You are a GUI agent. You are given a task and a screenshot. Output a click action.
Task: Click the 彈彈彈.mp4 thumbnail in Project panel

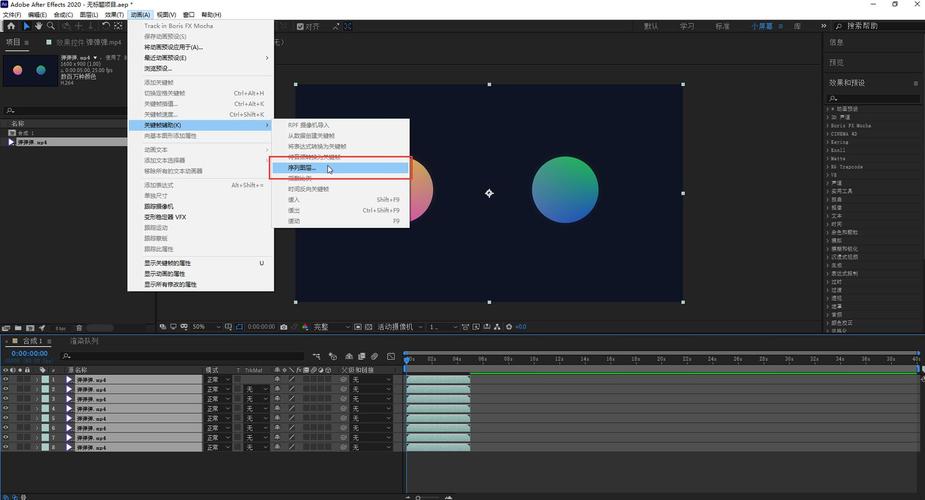point(30,70)
